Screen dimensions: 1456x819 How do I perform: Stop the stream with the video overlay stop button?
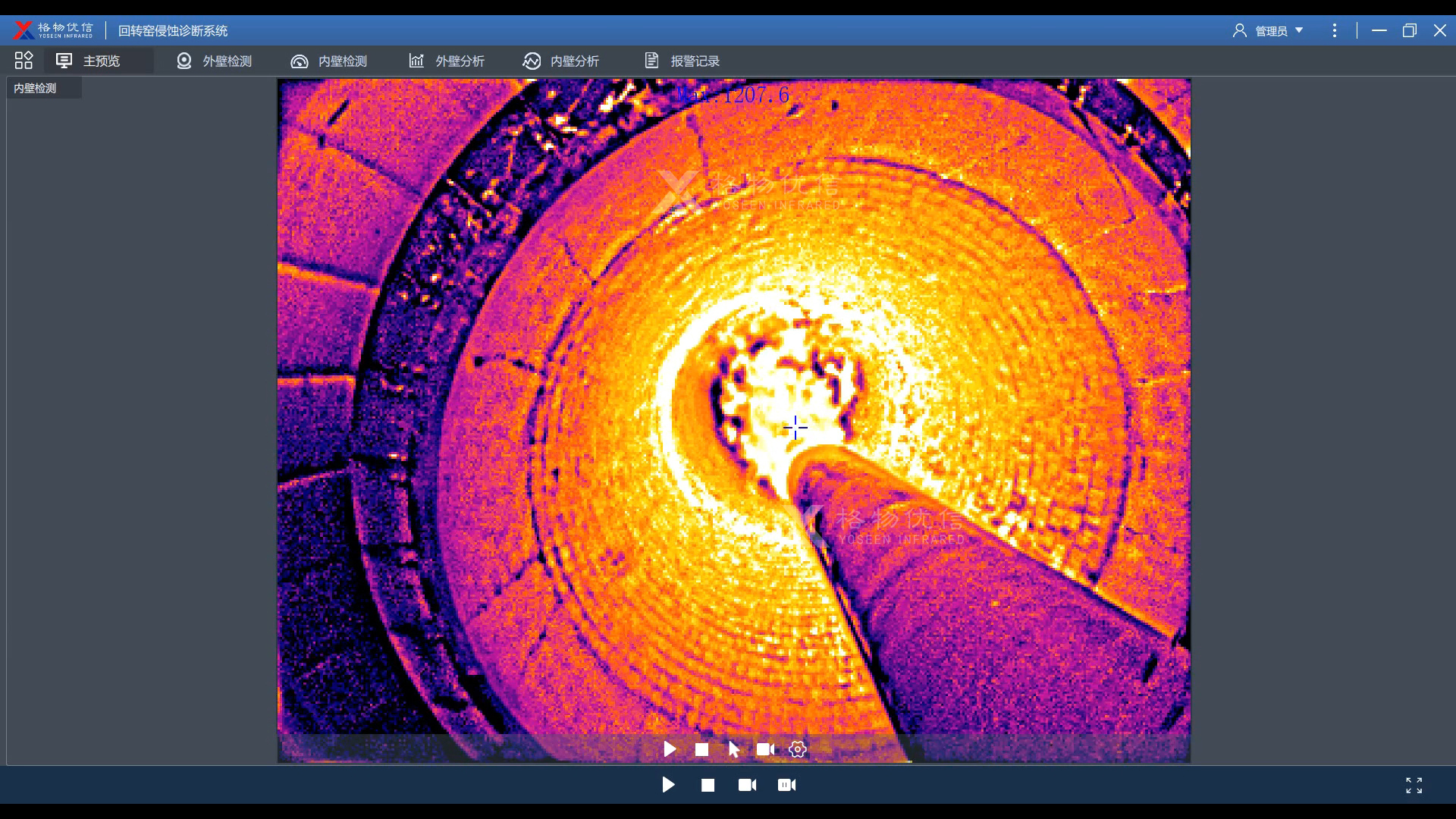click(x=701, y=749)
